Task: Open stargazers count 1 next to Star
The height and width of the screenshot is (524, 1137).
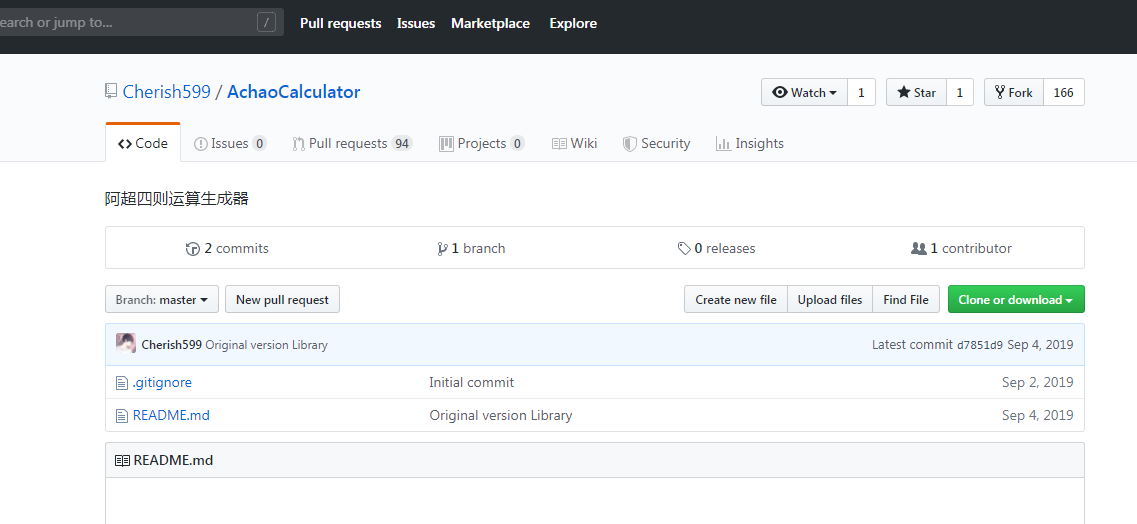Action: click(960, 92)
